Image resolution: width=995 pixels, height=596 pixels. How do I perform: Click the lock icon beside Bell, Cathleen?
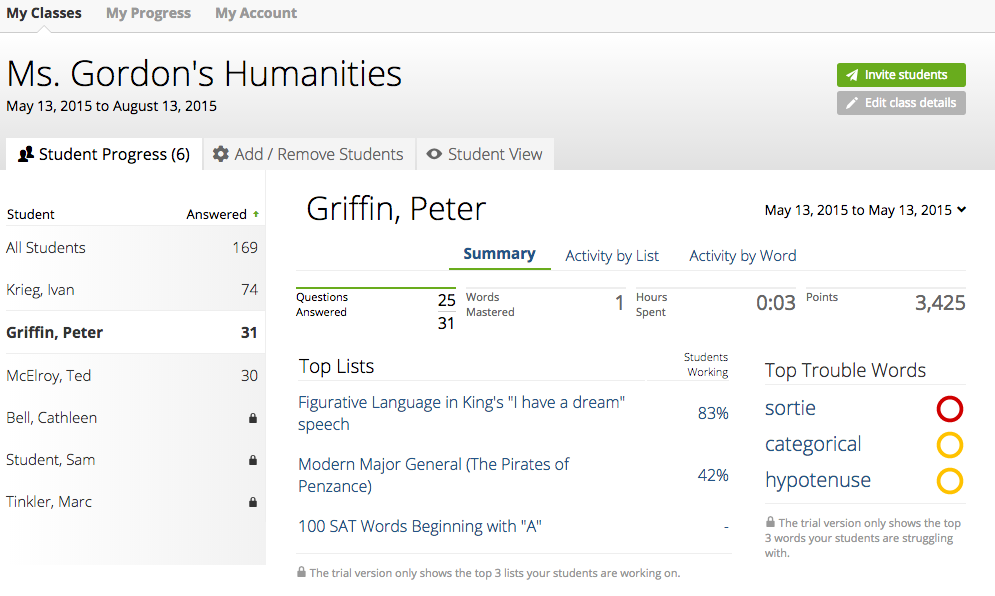253,418
